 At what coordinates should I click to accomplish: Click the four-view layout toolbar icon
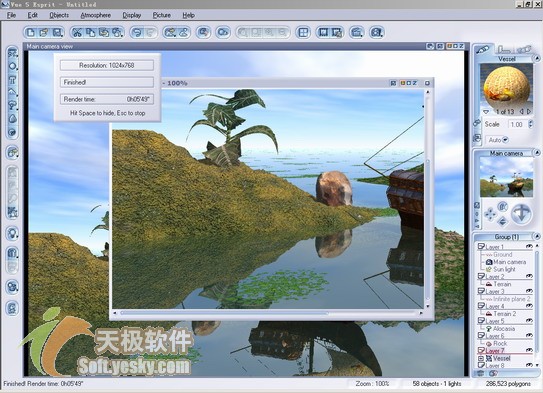tap(303, 33)
